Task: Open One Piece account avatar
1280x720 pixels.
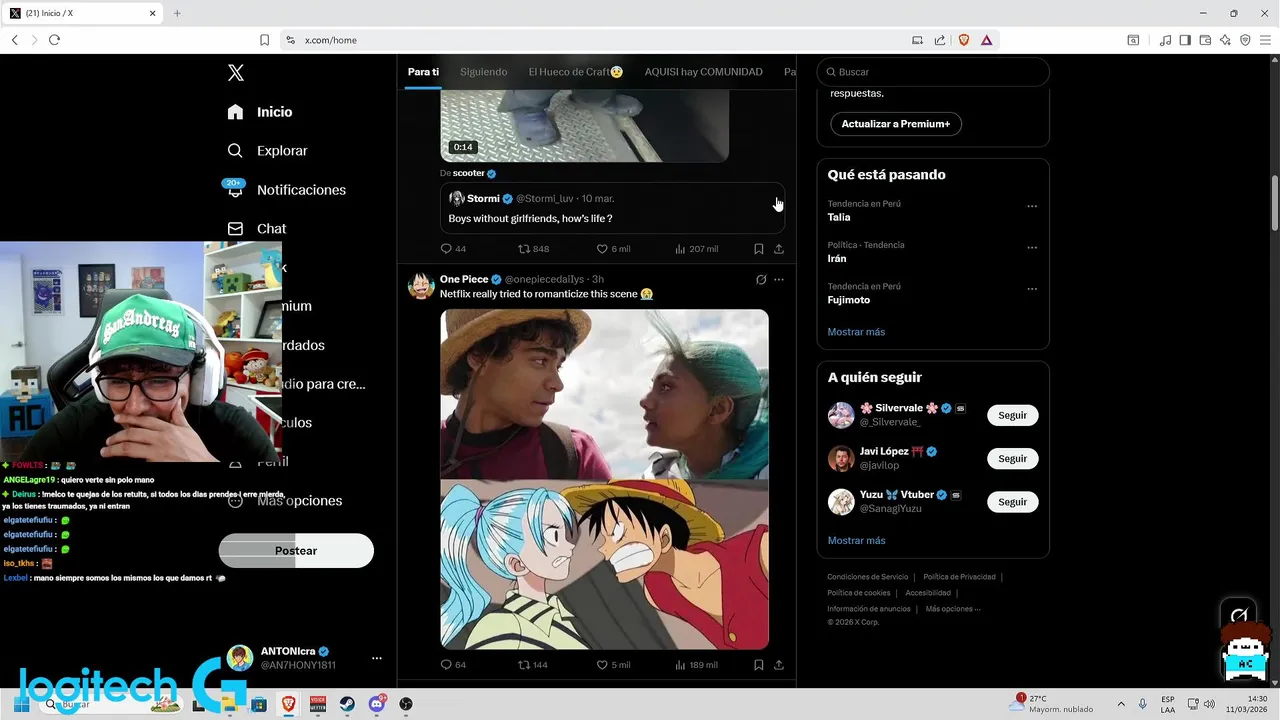Action: point(420,285)
